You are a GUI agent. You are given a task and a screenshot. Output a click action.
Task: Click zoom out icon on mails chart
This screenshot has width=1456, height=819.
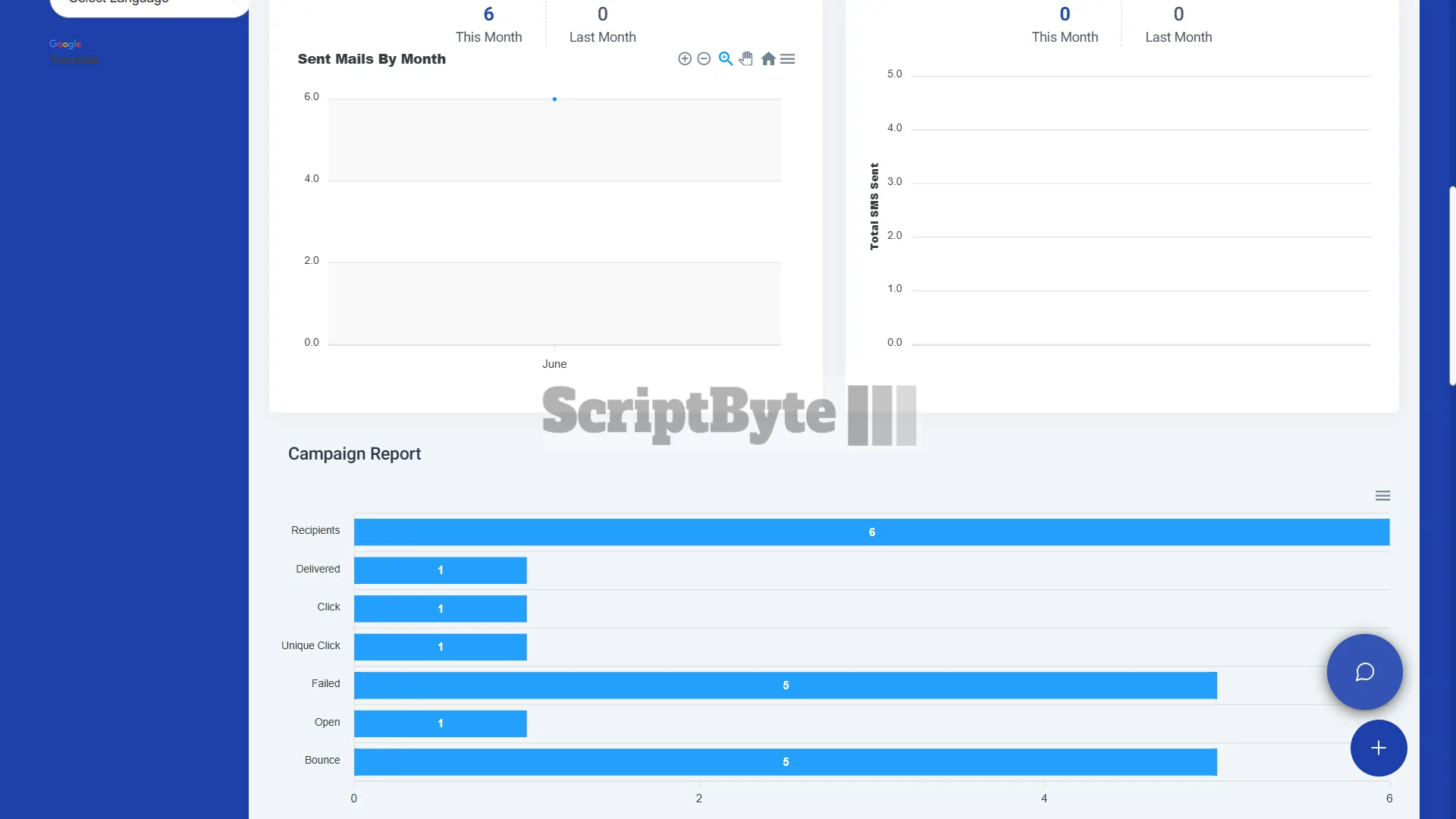[x=704, y=59]
